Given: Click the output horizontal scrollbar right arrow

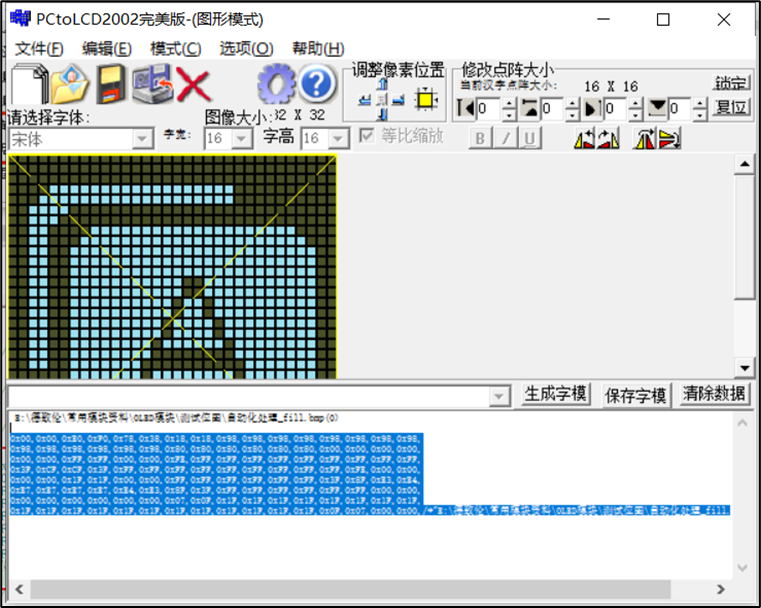Looking at the screenshot, I should [x=721, y=589].
